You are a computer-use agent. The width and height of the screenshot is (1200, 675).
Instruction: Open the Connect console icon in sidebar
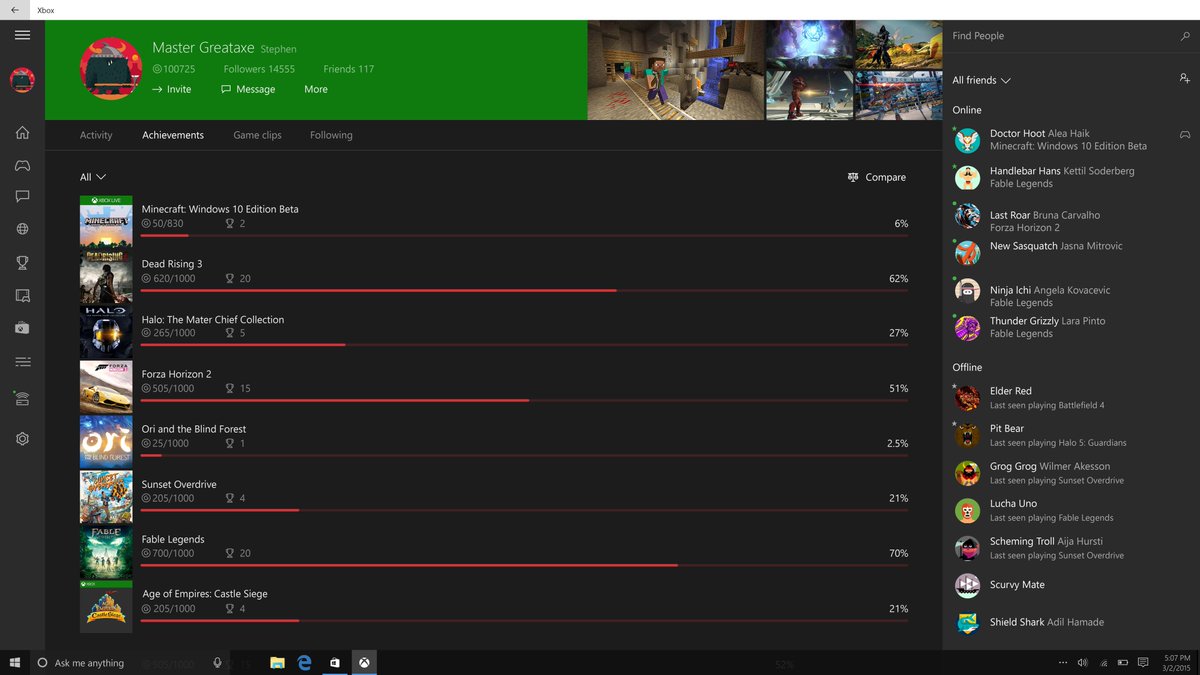(22, 399)
